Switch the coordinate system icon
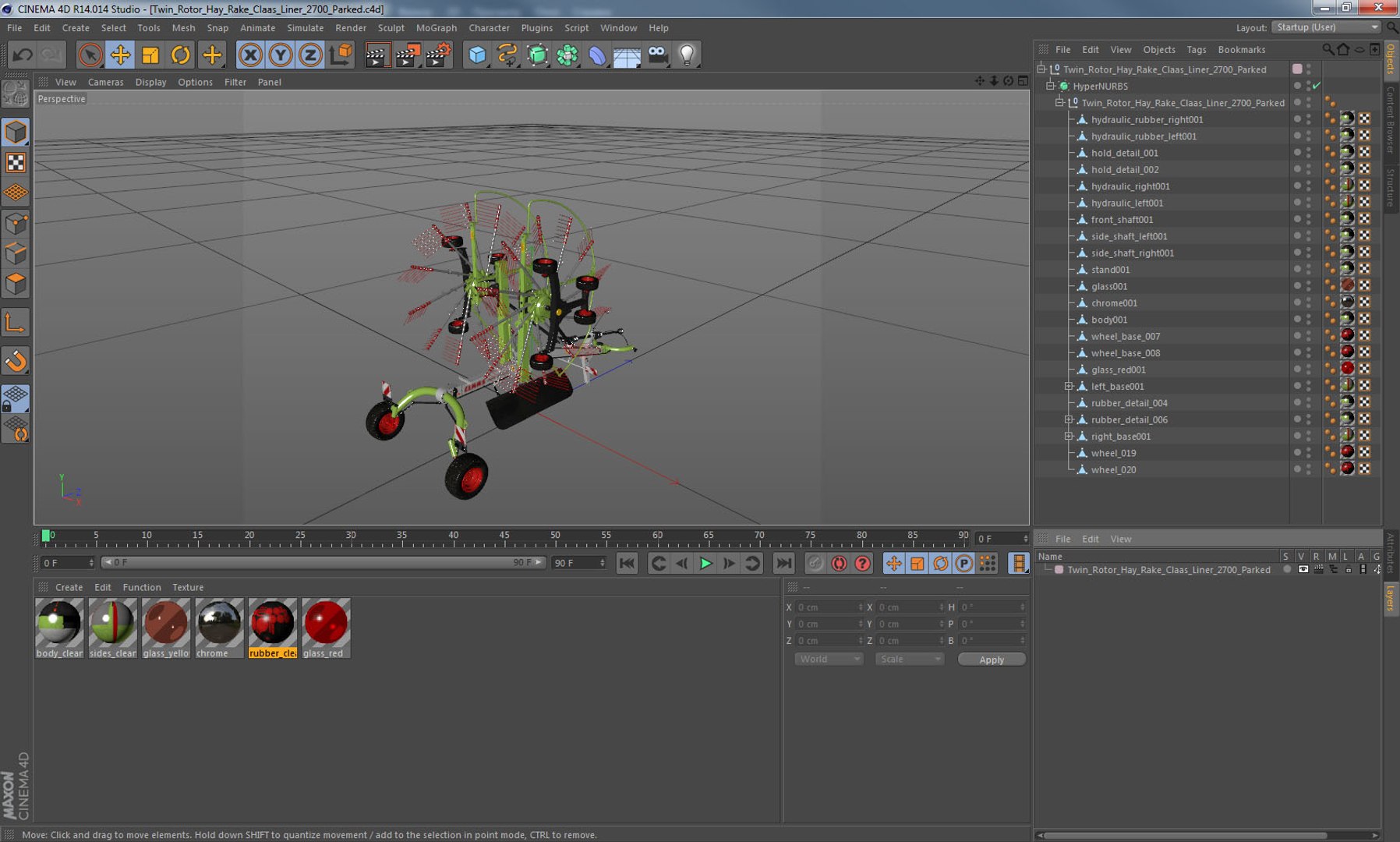Viewport: 1400px width, 842px height. point(341,55)
